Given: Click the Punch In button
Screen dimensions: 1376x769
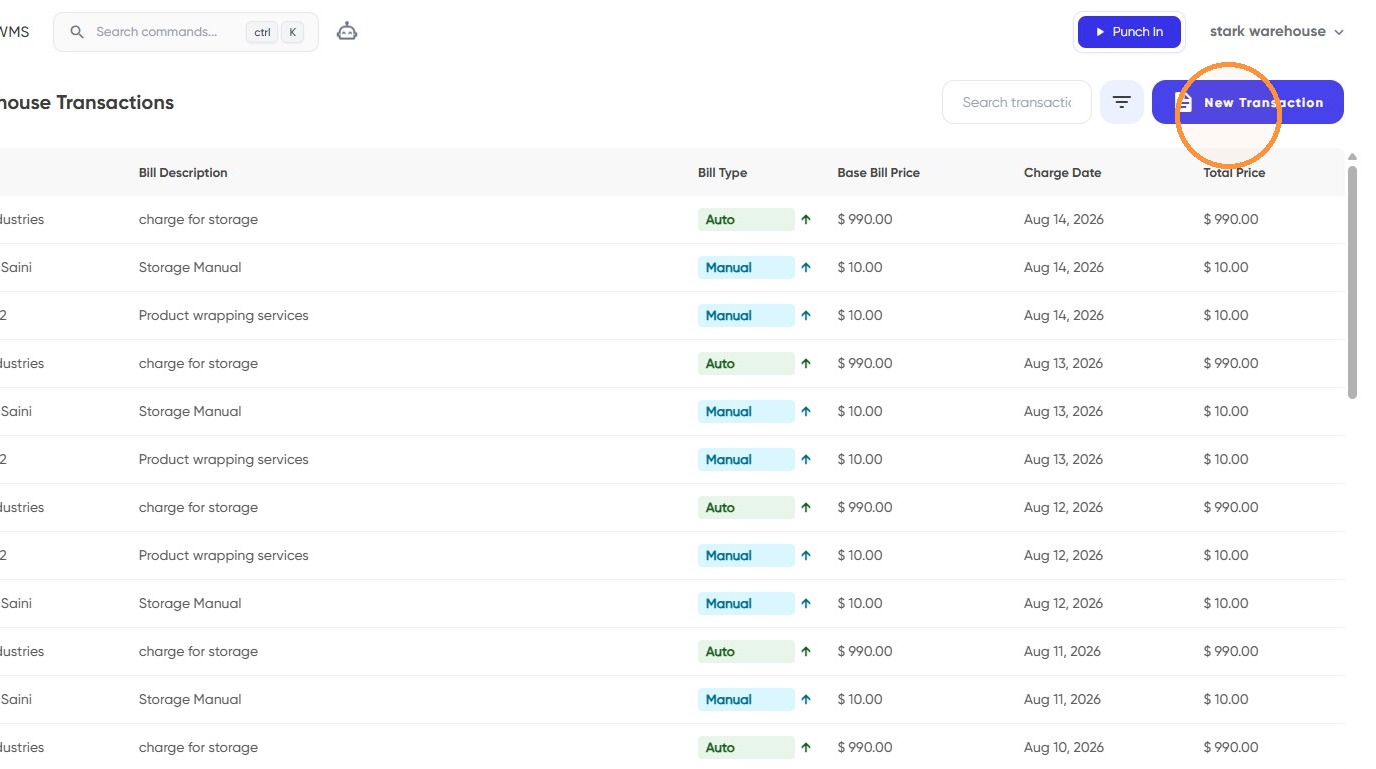Looking at the screenshot, I should (1129, 32).
